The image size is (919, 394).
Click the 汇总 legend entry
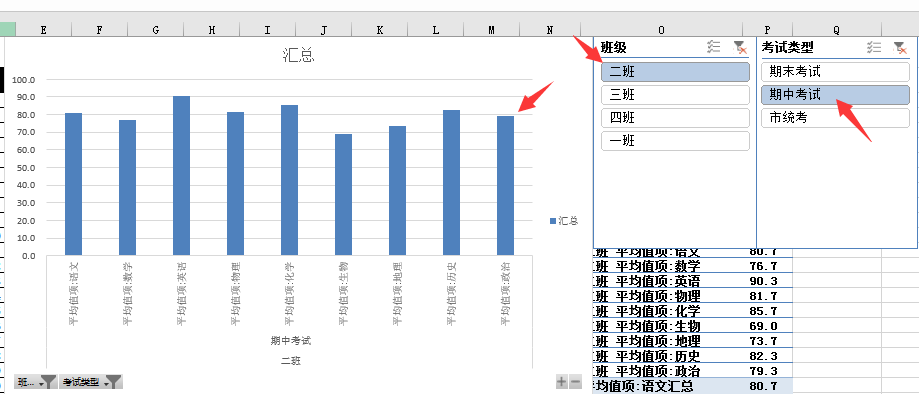(564, 220)
